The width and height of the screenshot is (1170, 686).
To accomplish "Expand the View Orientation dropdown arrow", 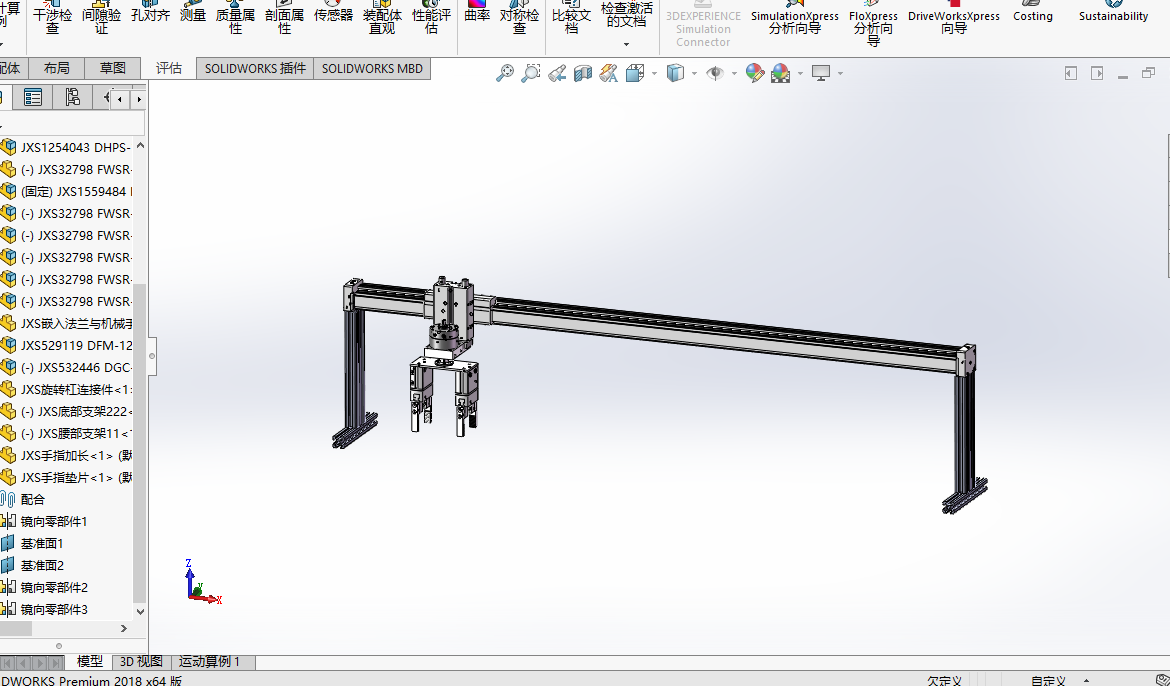I will click(654, 73).
